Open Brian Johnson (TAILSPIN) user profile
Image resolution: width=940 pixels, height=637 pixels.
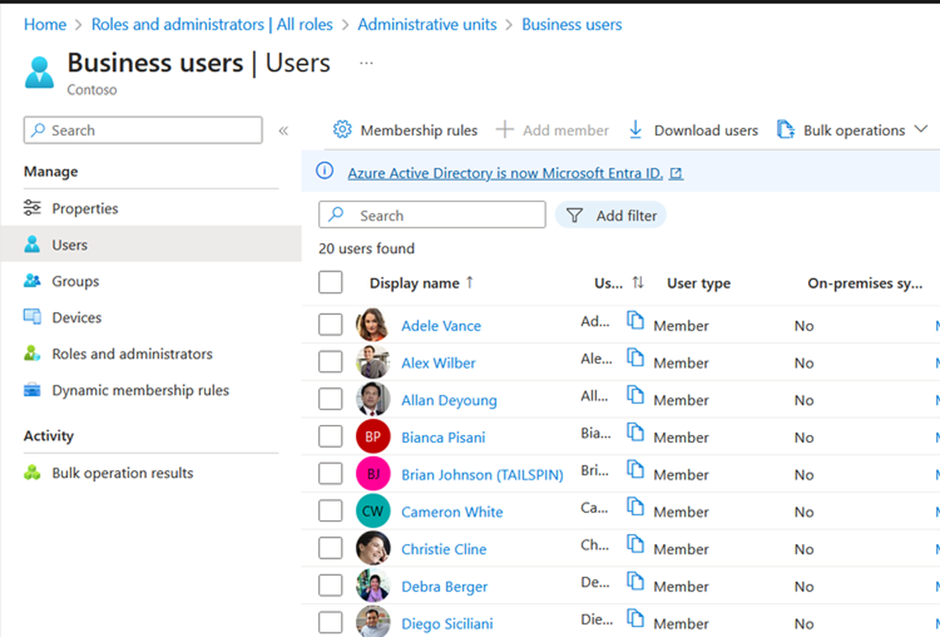coord(482,474)
